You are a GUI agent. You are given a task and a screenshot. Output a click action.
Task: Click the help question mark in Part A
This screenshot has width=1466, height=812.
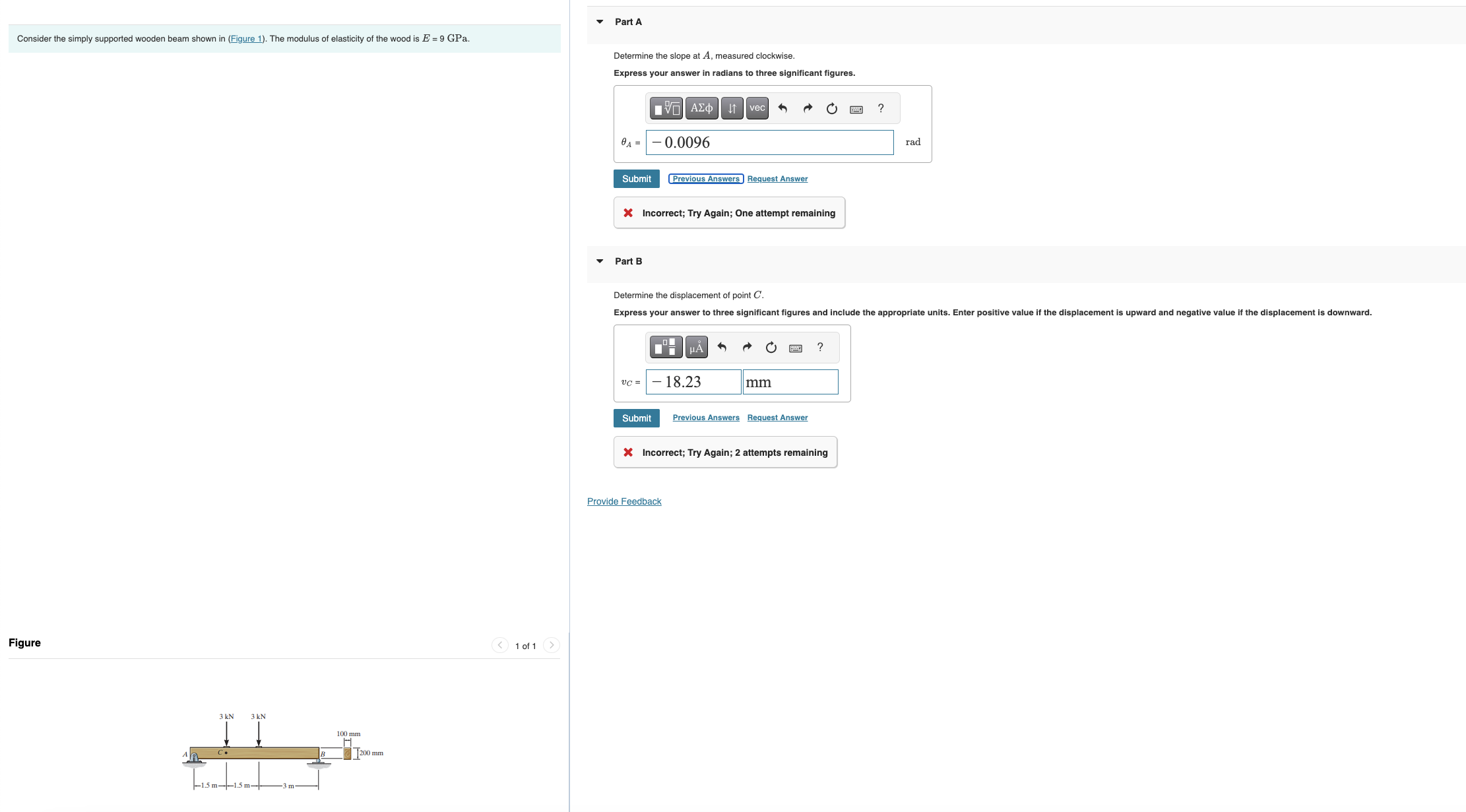881,108
